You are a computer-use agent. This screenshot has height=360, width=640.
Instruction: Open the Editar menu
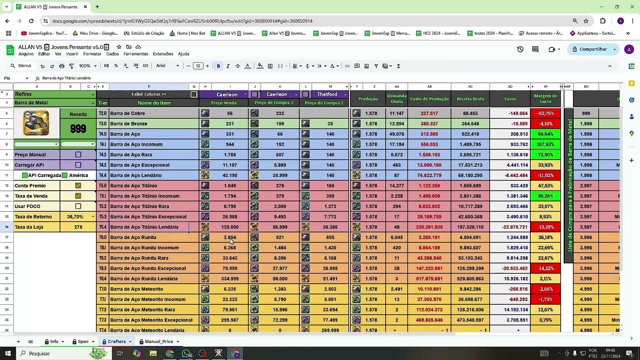[x=44, y=54]
